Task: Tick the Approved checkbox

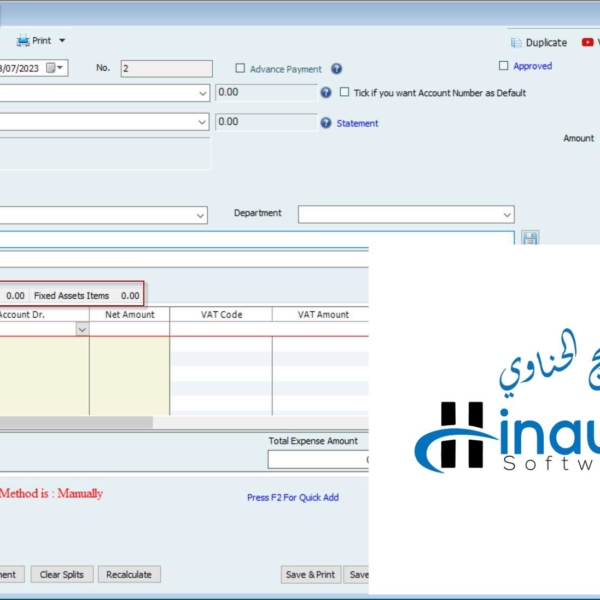Action: click(x=504, y=66)
